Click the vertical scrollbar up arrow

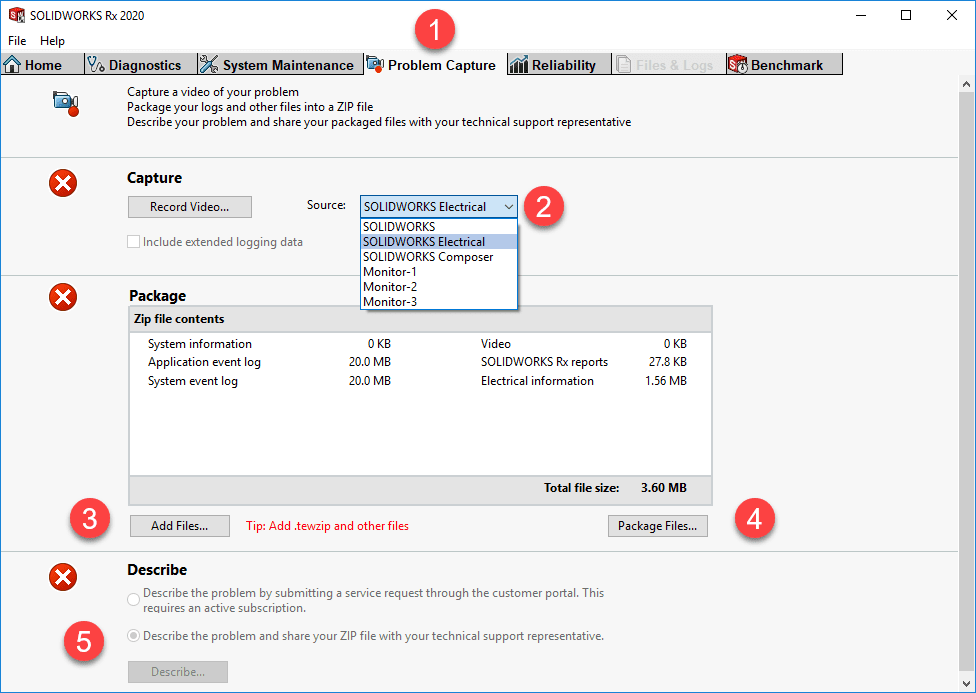(966, 83)
